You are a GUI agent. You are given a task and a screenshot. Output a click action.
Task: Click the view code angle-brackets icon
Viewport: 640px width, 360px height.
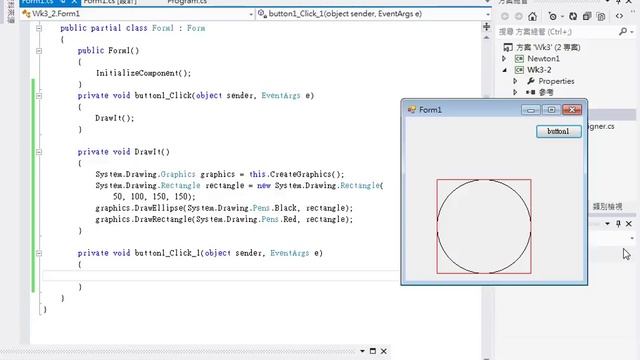619,16
